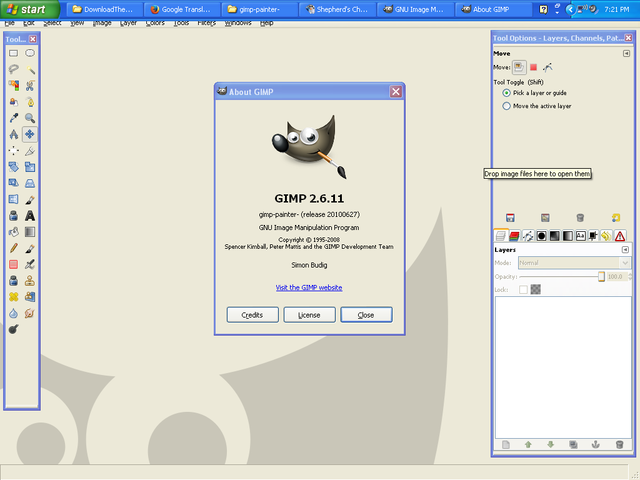Choose the Free Select lasso tool
Screen dimensions: 640x480
click(13, 69)
